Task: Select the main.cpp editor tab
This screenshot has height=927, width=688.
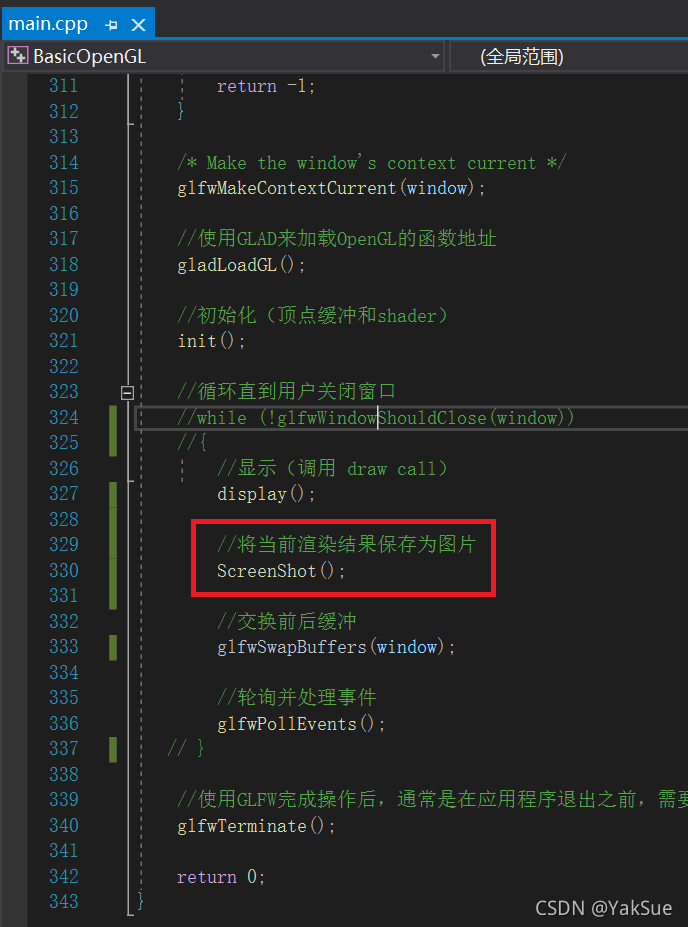Action: pyautogui.click(x=48, y=24)
